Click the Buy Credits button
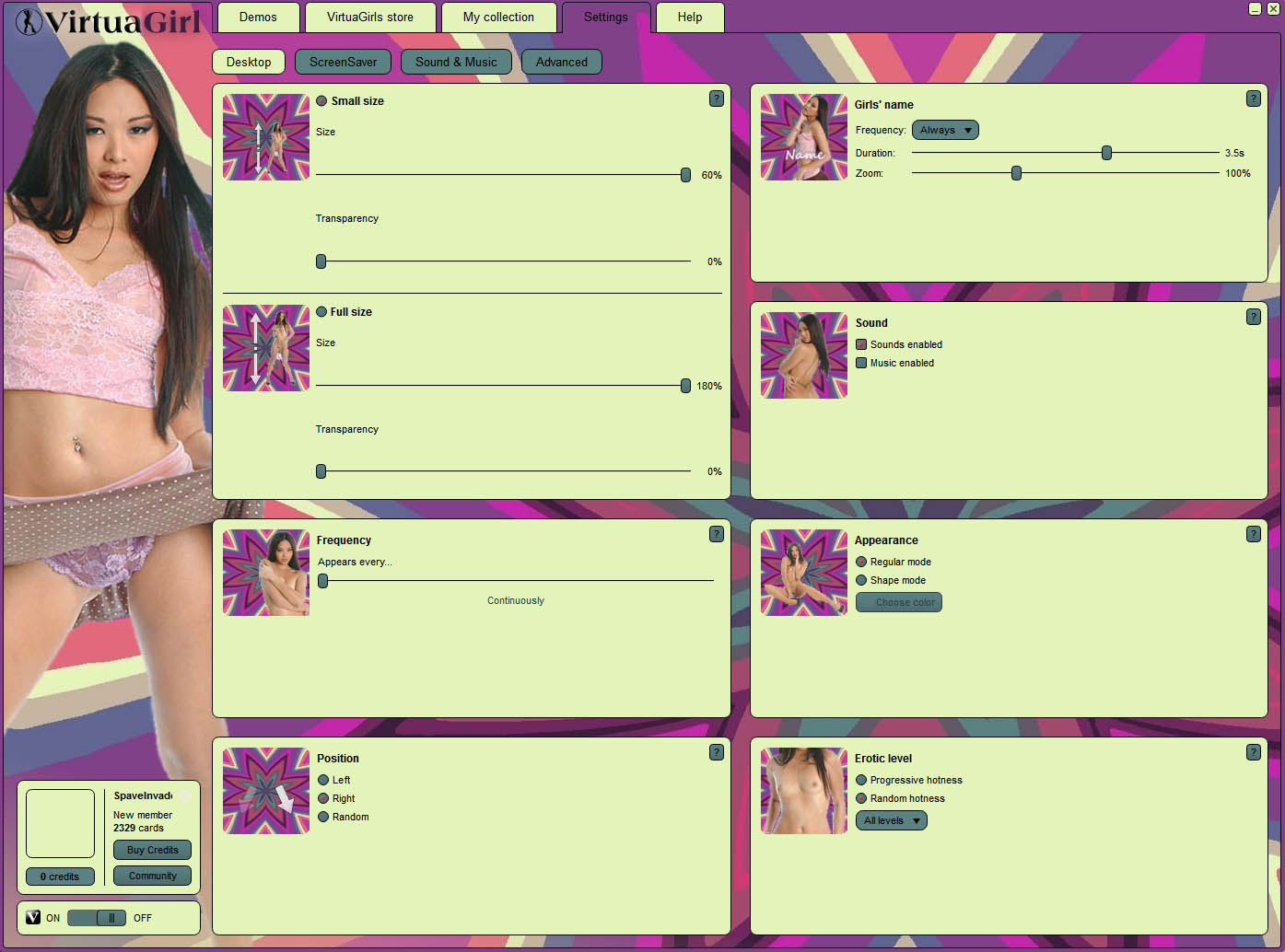 [152, 850]
